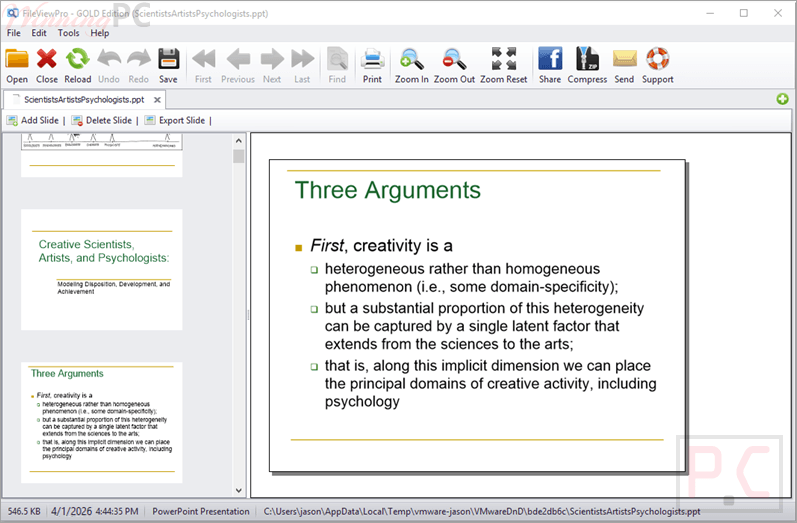797x523 pixels.
Task: Click the Delete Slide button
Action: click(x=102, y=120)
